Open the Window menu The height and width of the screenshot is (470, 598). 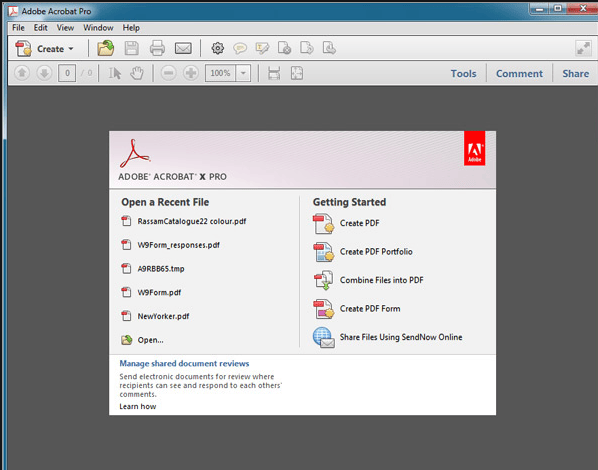click(x=98, y=28)
